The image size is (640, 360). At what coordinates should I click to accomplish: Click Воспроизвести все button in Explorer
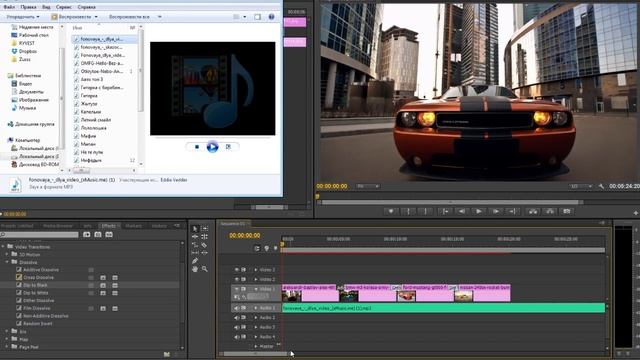(129, 17)
